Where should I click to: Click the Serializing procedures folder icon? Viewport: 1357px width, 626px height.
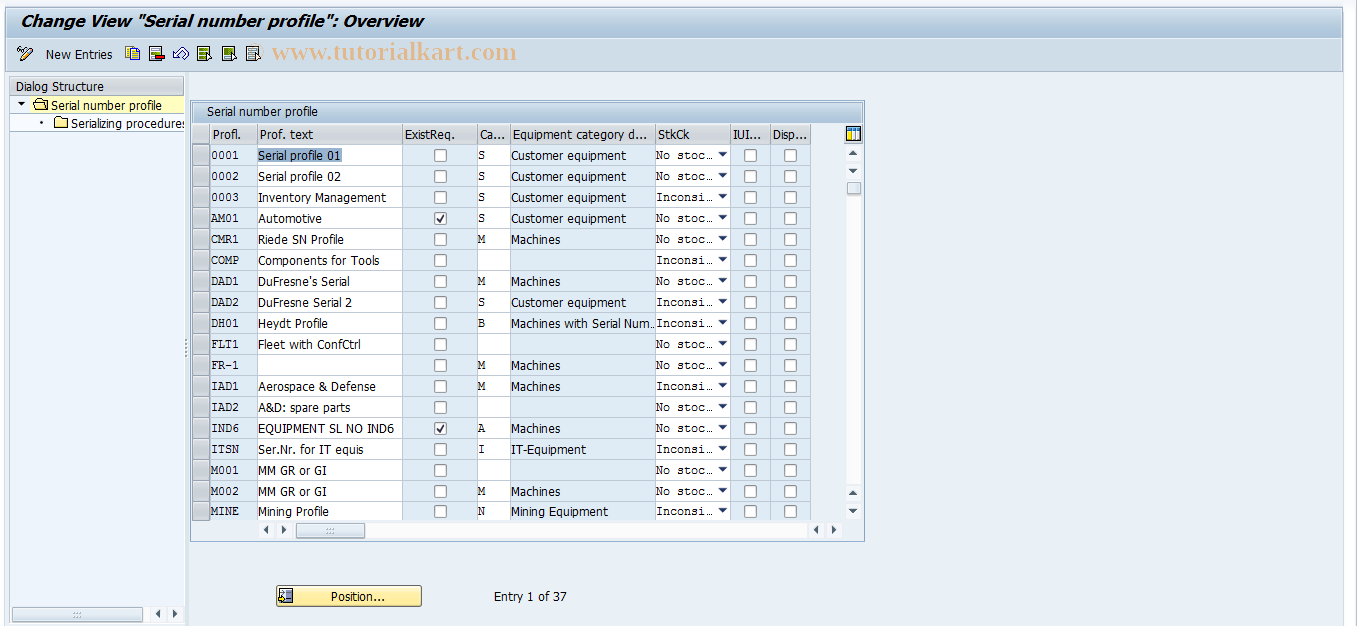click(60, 123)
